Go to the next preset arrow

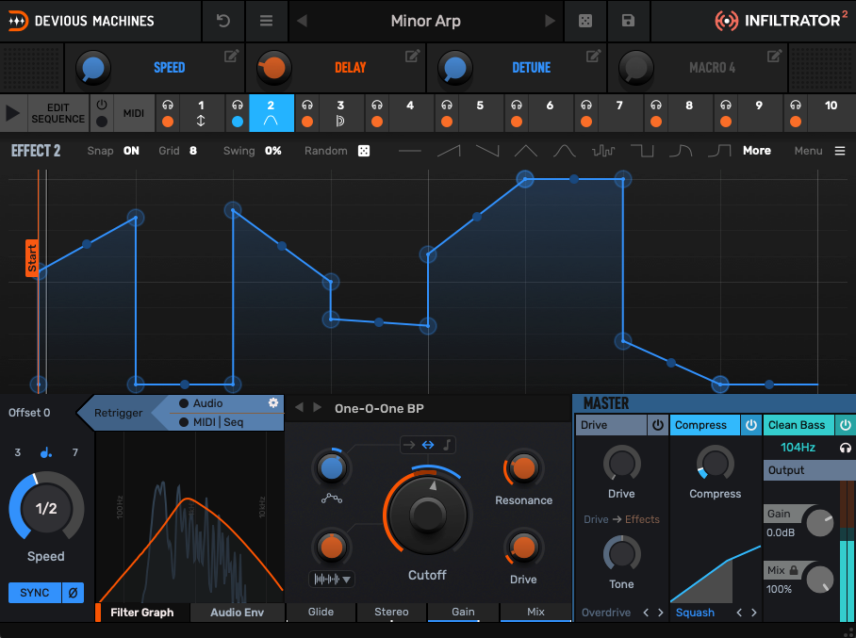coord(550,21)
